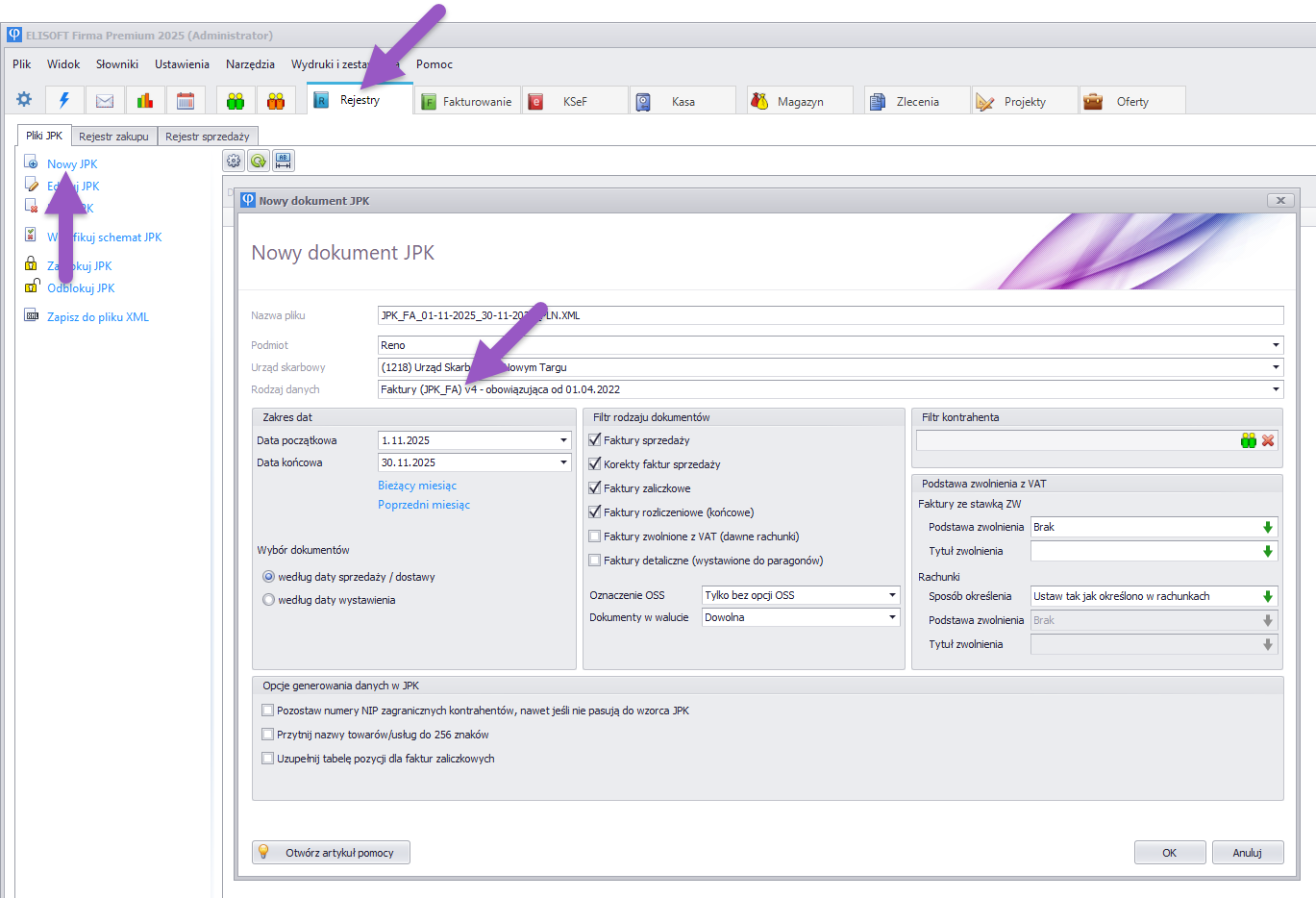Expand the Rodzaj danych dropdown

click(1276, 389)
